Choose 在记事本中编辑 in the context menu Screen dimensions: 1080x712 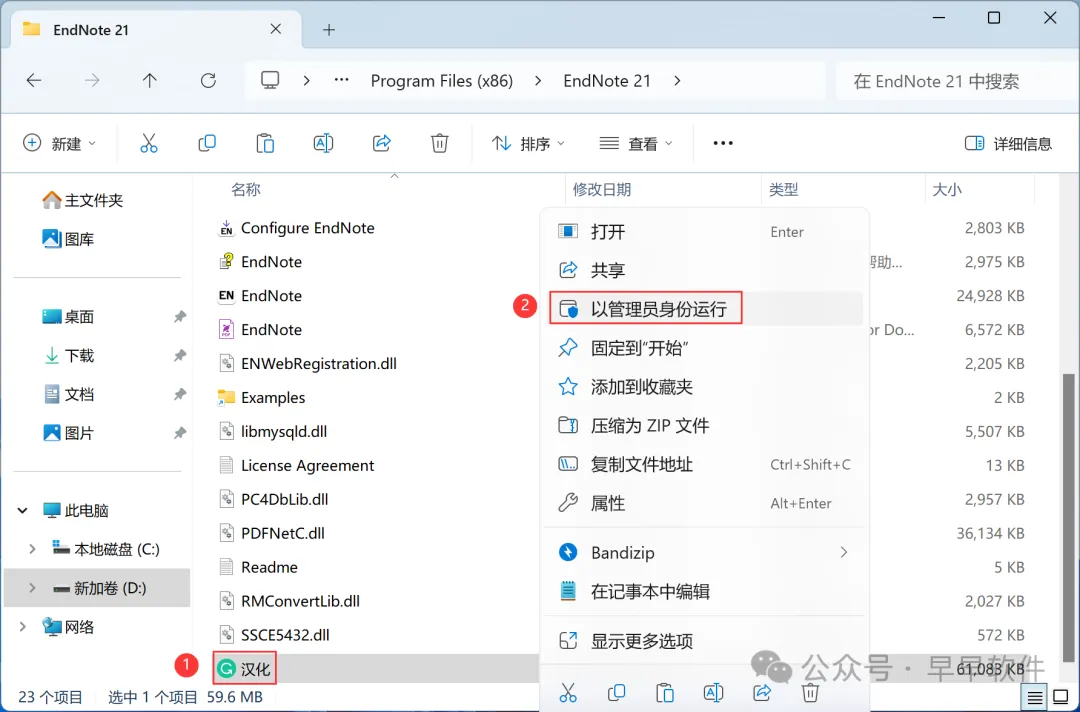pyautogui.click(x=706, y=591)
